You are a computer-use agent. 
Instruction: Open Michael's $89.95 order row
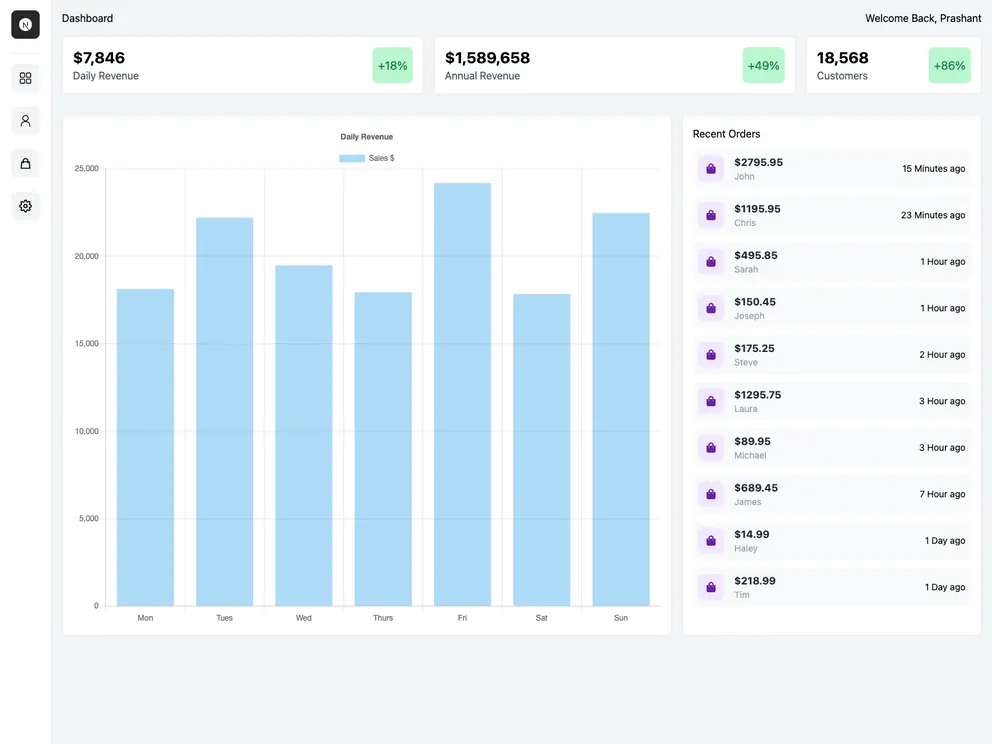(831, 448)
